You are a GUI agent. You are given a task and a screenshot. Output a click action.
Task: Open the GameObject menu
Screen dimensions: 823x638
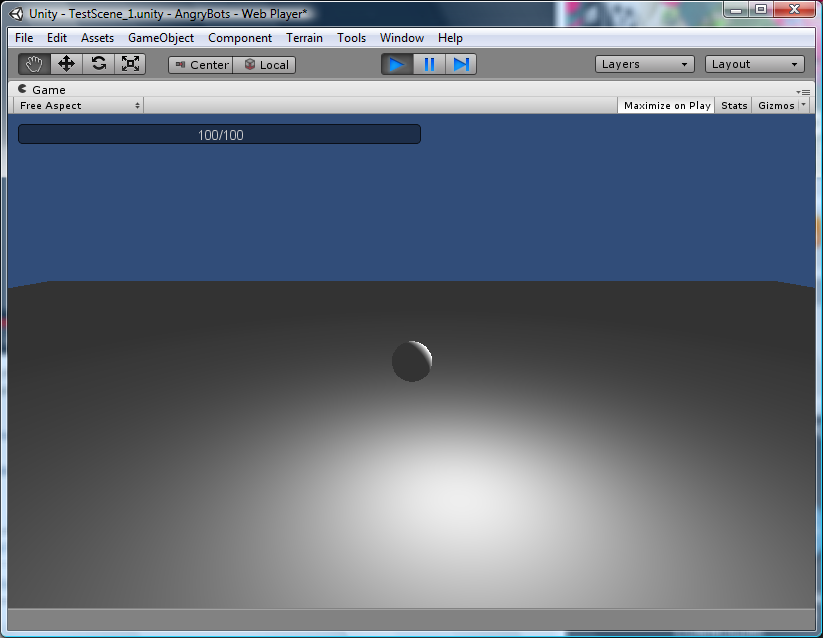click(x=161, y=38)
